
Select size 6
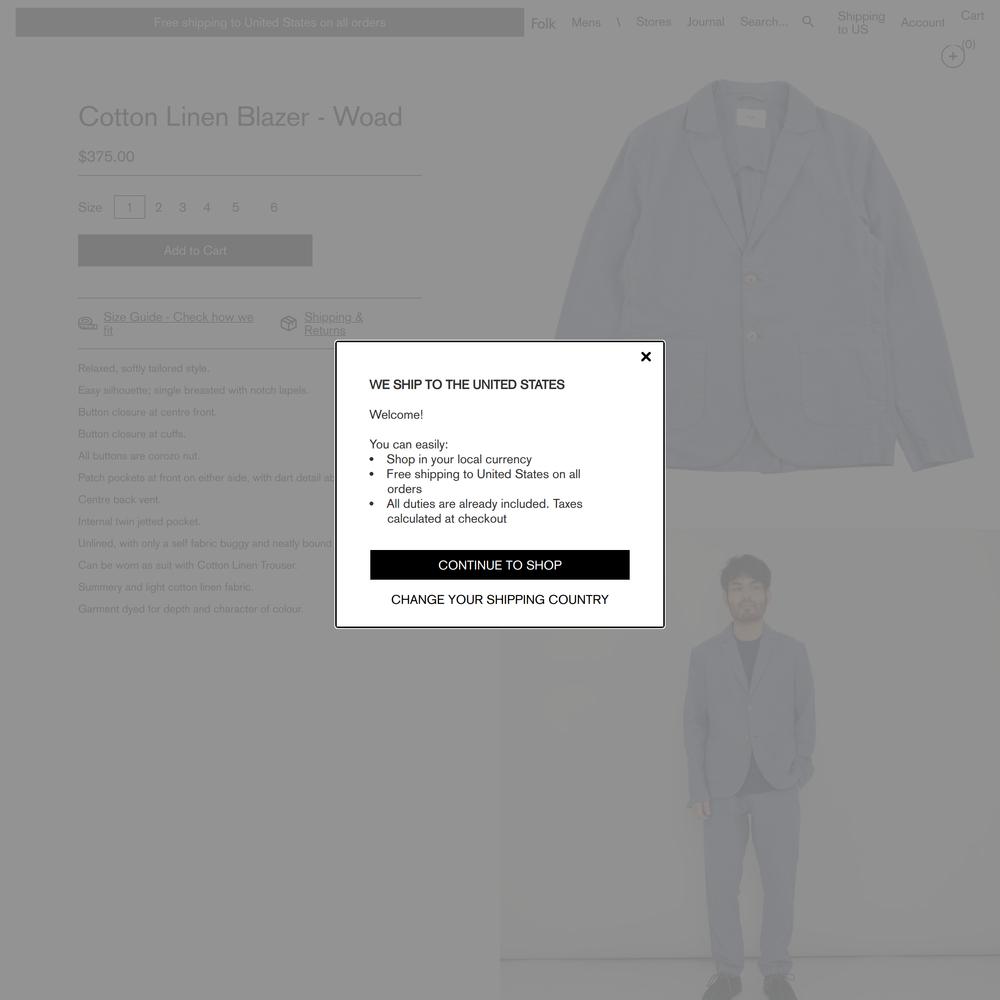(274, 207)
